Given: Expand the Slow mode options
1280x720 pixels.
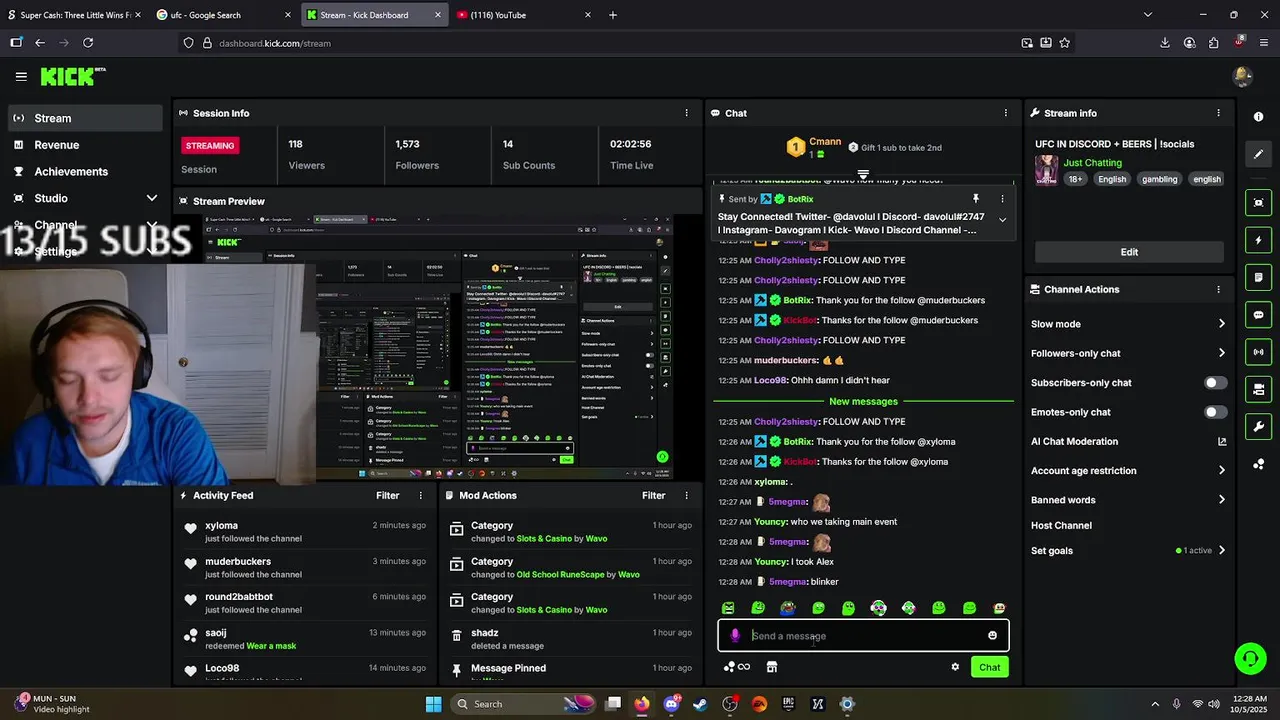Looking at the screenshot, I should tap(1221, 324).
